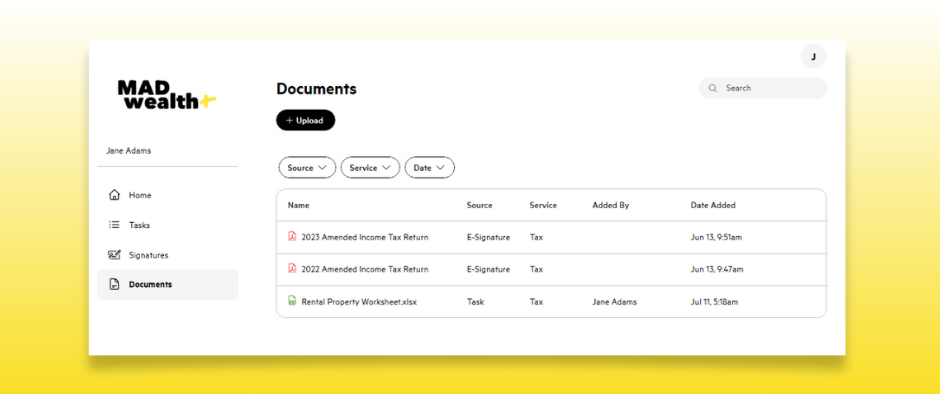Viewport: 940px width, 394px height.
Task: Open the J user avatar menu
Action: [814, 56]
